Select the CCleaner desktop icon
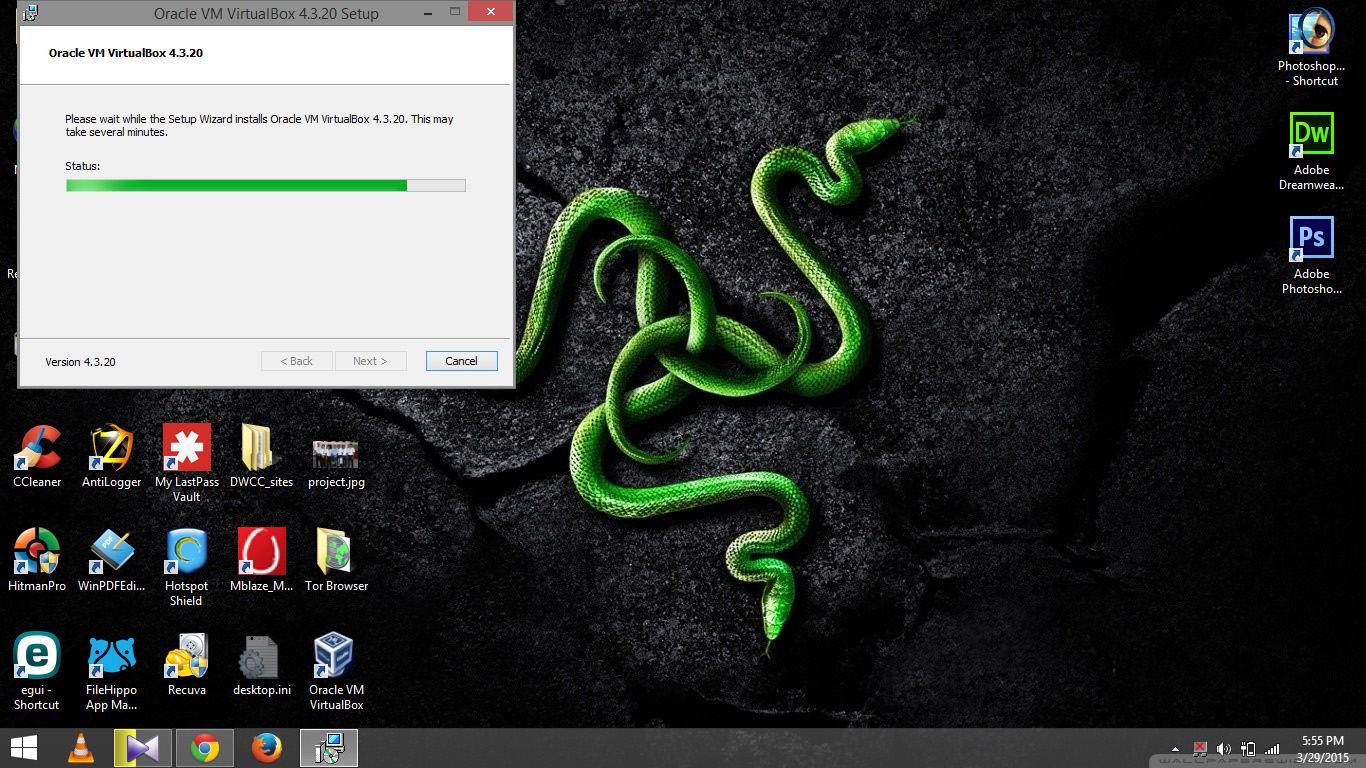 click(x=37, y=456)
